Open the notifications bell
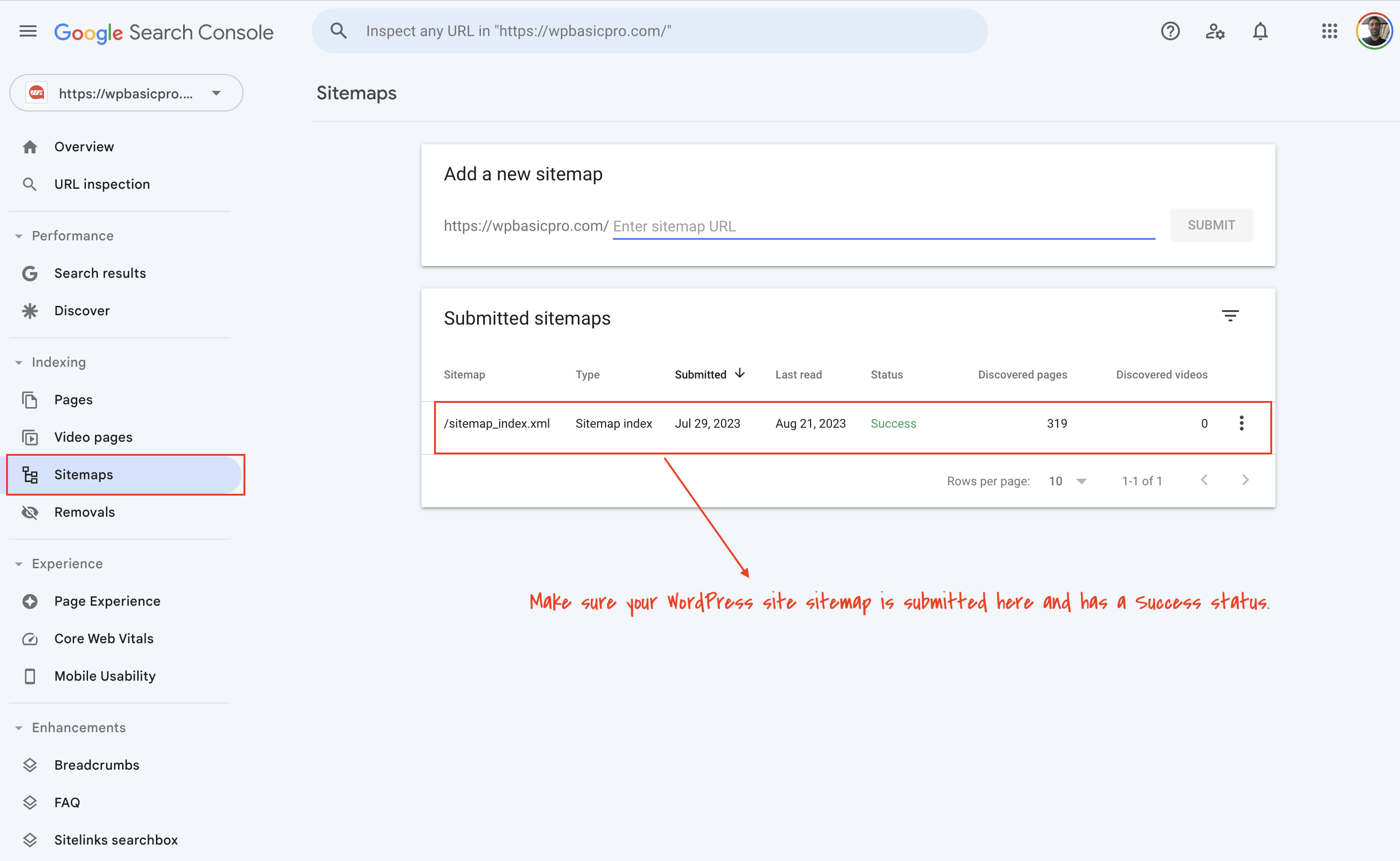 pyautogui.click(x=1260, y=31)
